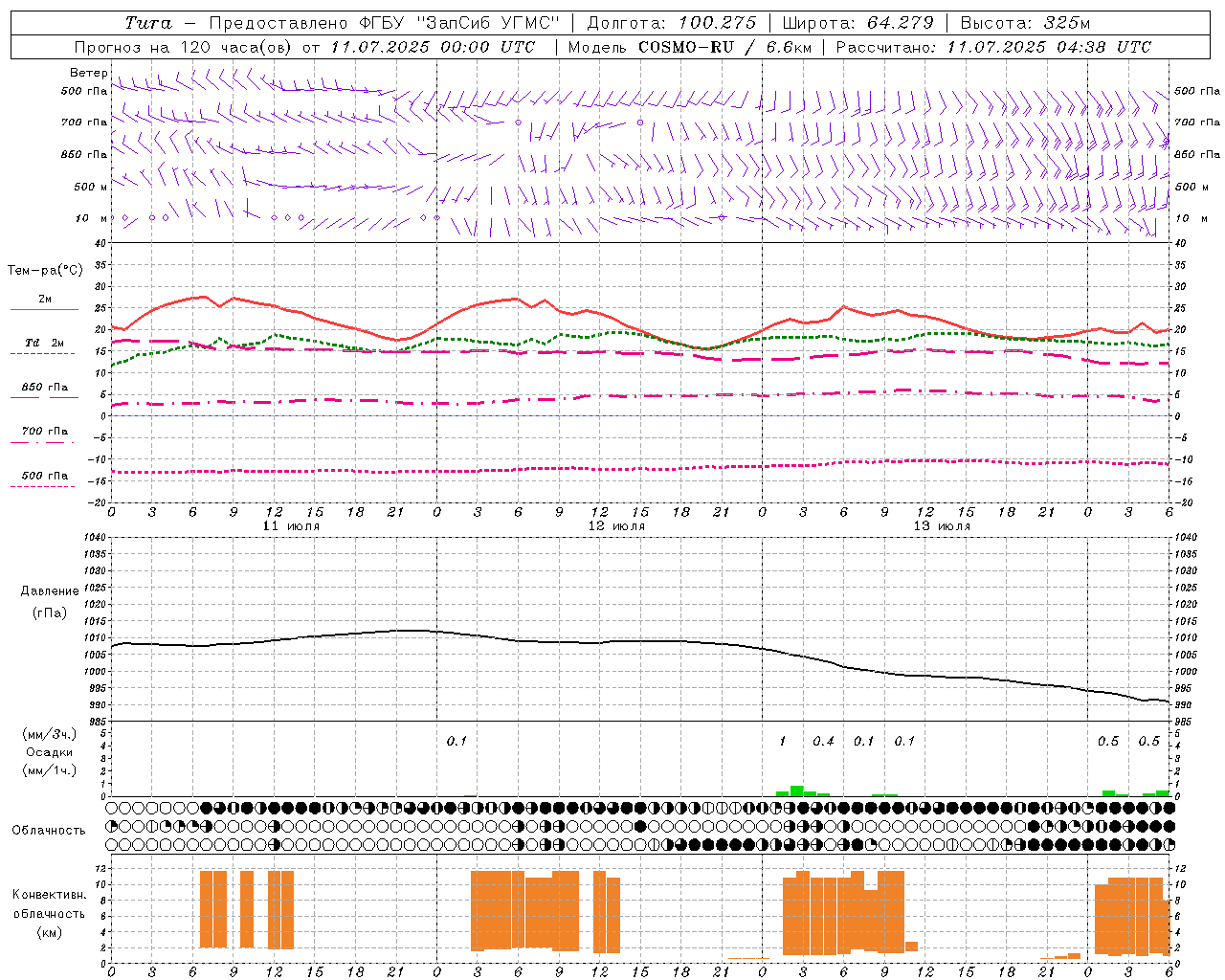Click the "Конвективн." convective panel label
The width and height of the screenshot is (1225, 980).
pyautogui.click(x=49, y=895)
